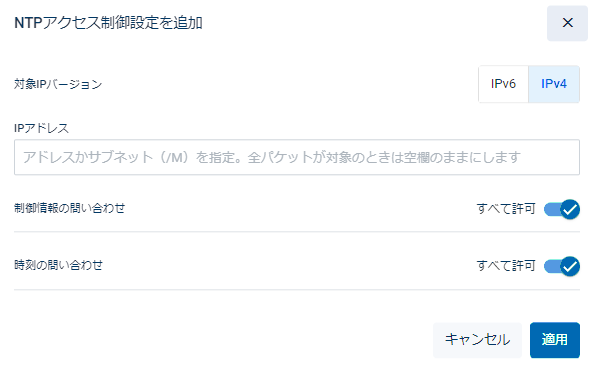Click the dialog title NTPアクセス制御設定を追加
This screenshot has height=371, width=593.
pyautogui.click(x=108, y=23)
